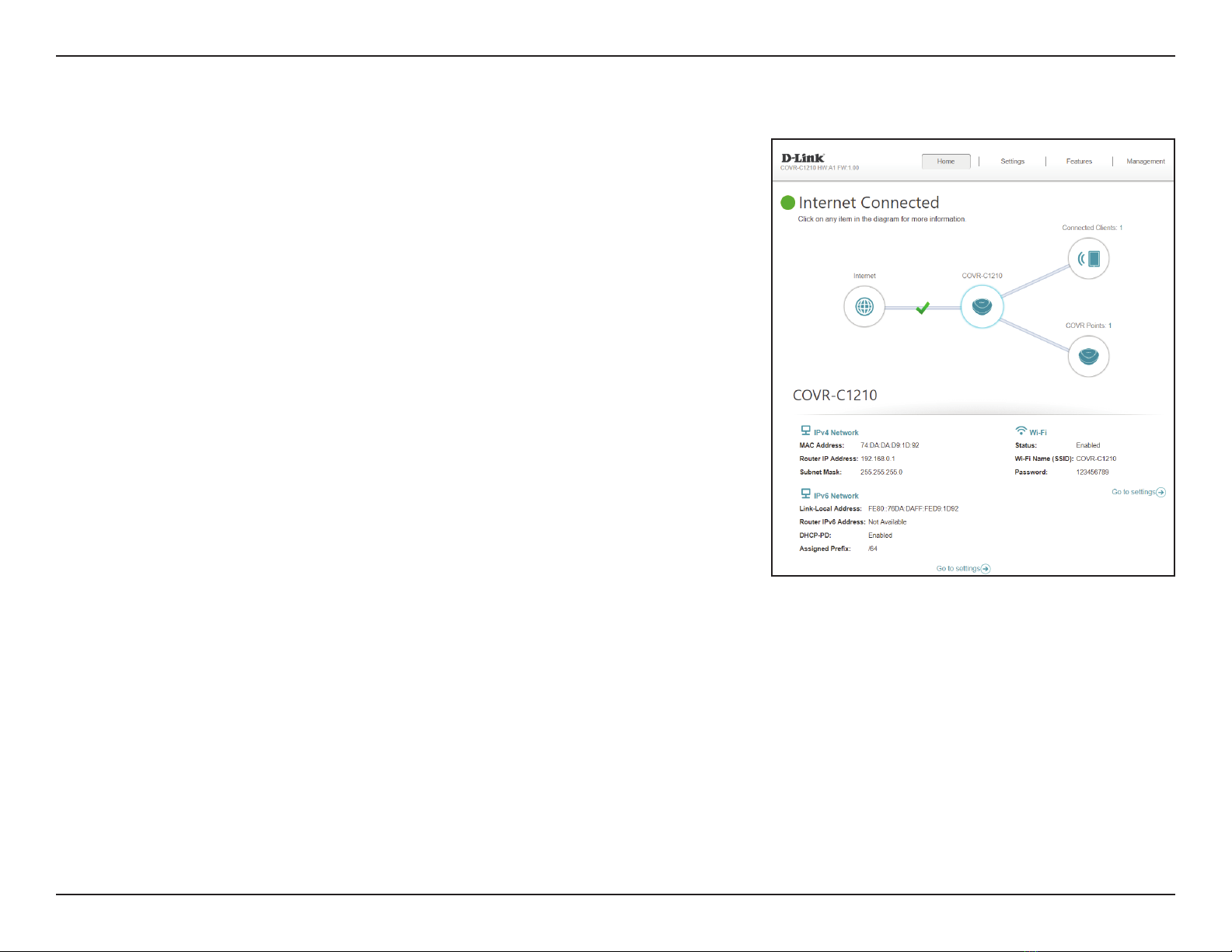
Task: Click the subnet mask 255.255.255.0
Action: tap(881, 472)
